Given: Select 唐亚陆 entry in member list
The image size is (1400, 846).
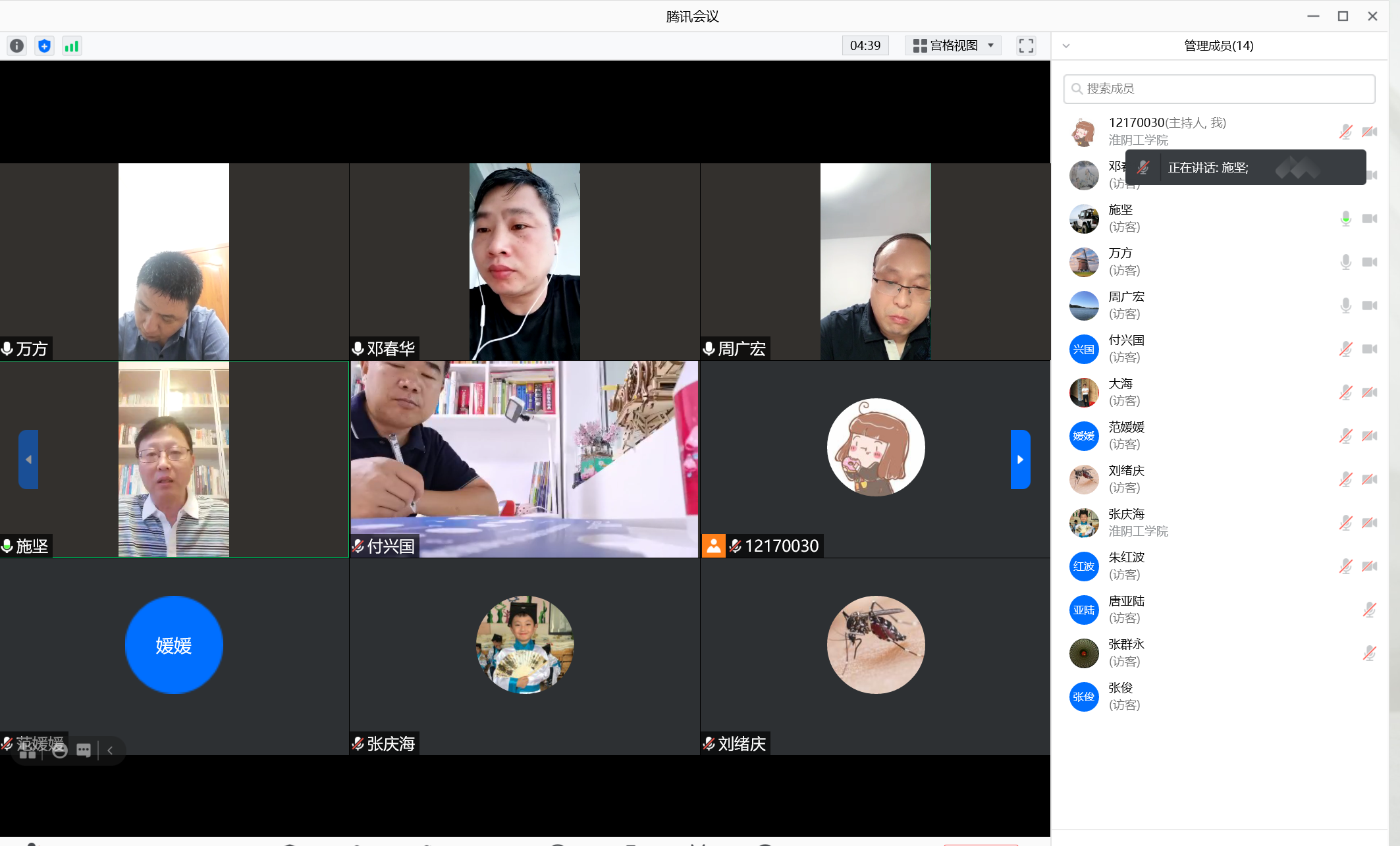Looking at the screenshot, I should tap(1126, 609).
